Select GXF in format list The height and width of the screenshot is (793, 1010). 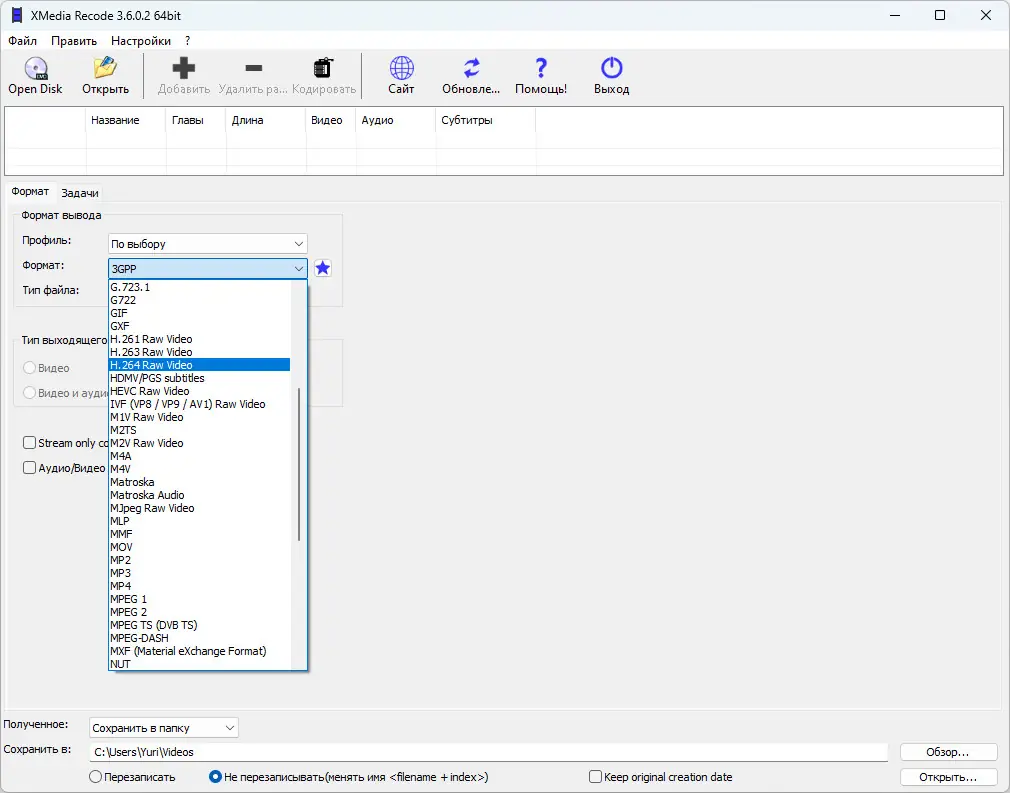(200, 326)
